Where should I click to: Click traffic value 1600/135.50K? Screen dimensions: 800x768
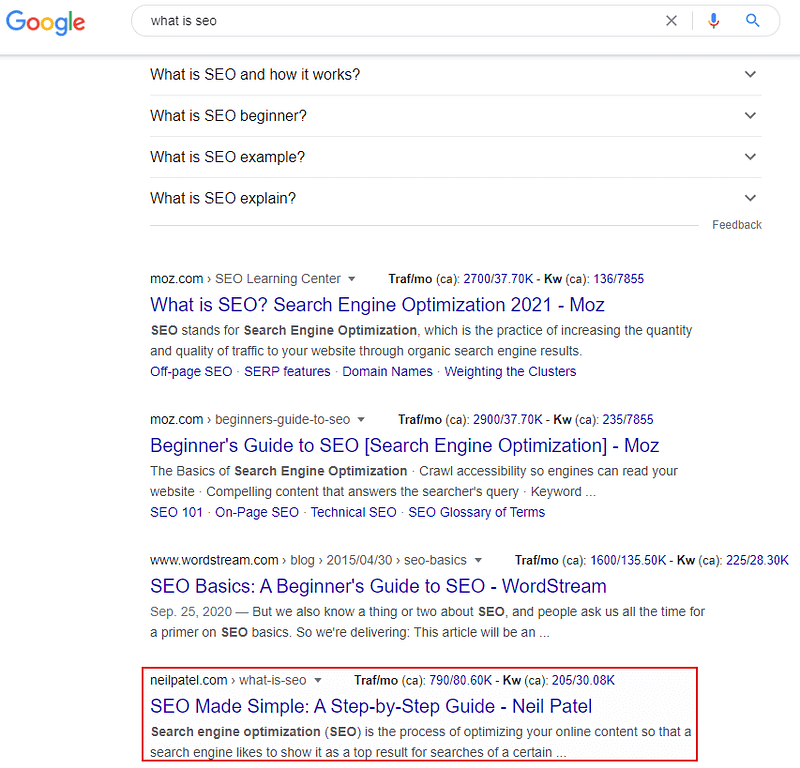point(628,560)
